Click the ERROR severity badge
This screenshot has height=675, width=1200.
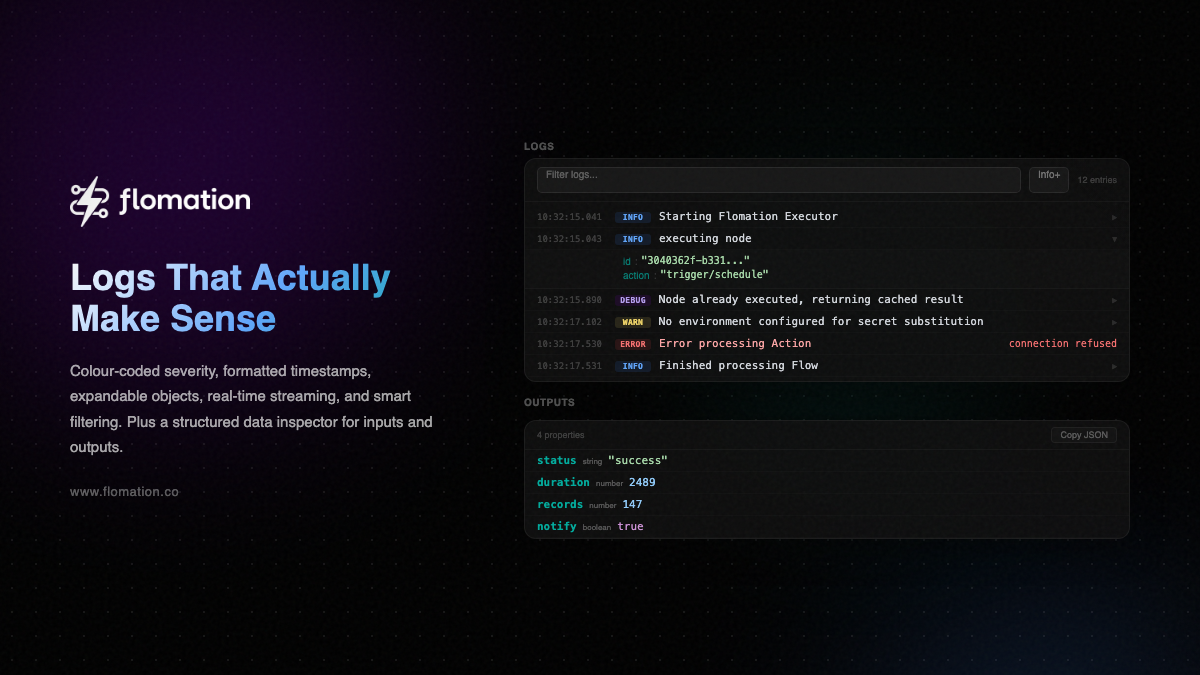tap(633, 344)
